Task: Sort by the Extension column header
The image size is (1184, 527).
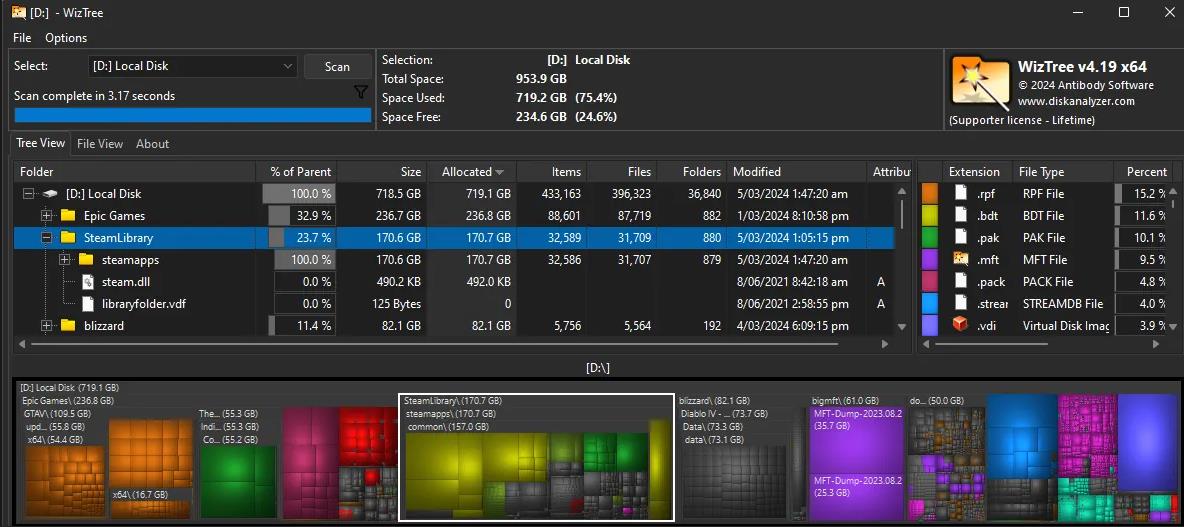Action: pos(976,171)
